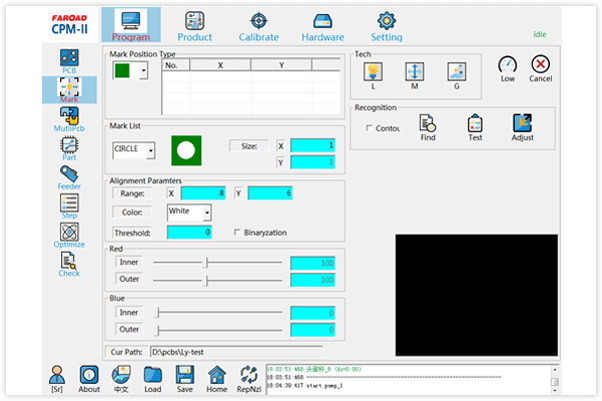Click the Red Inner value field
The image size is (602, 401).
[x=313, y=263]
